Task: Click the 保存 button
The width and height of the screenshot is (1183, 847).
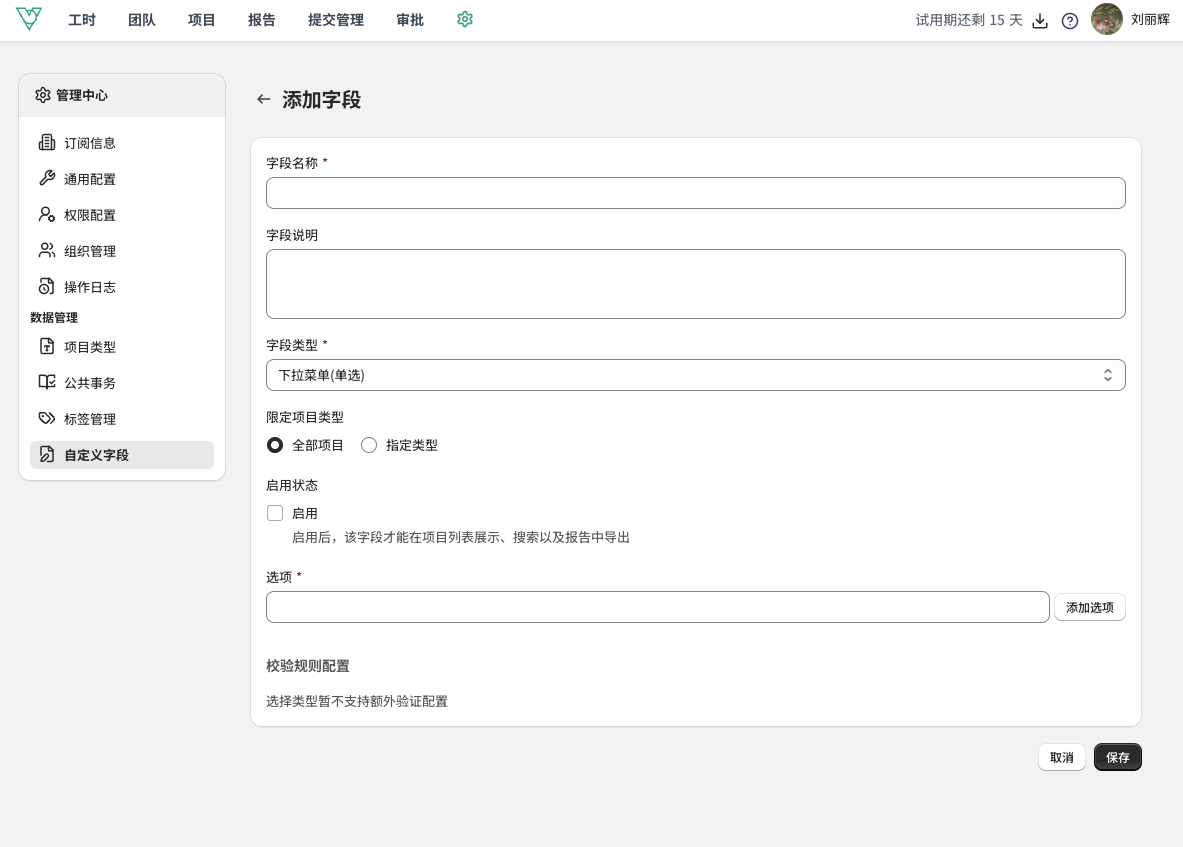Action: [x=1117, y=757]
